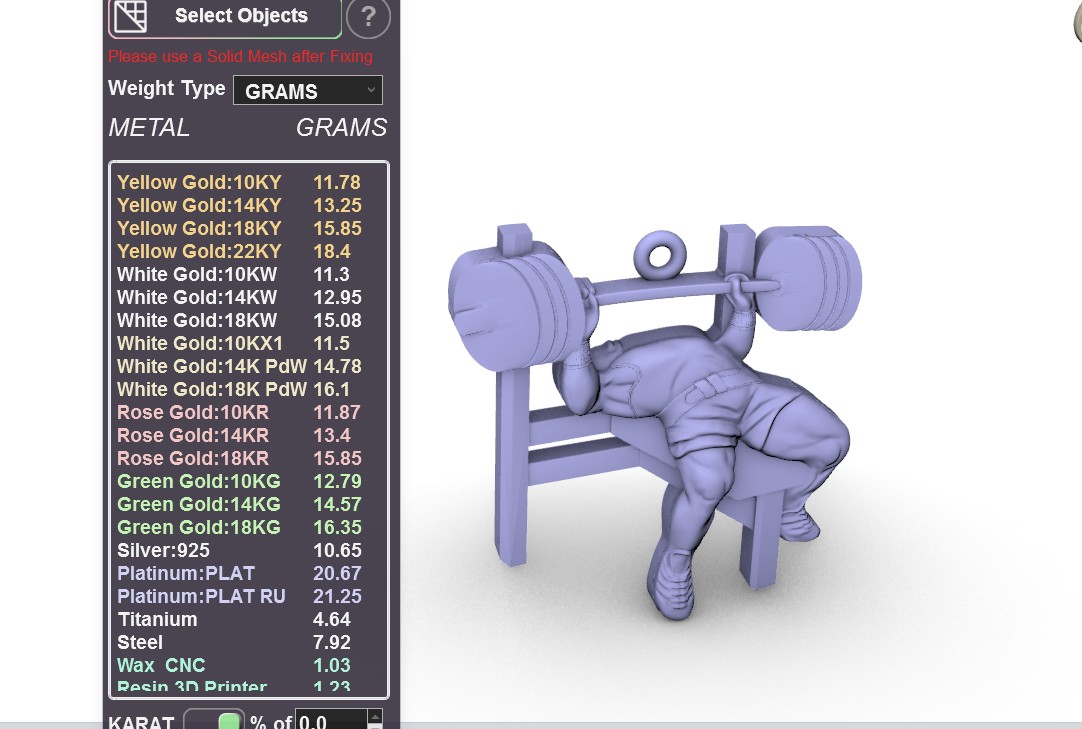Image resolution: width=1082 pixels, height=729 pixels.
Task: Increase the percent value with up arrow
Action: pos(375,715)
